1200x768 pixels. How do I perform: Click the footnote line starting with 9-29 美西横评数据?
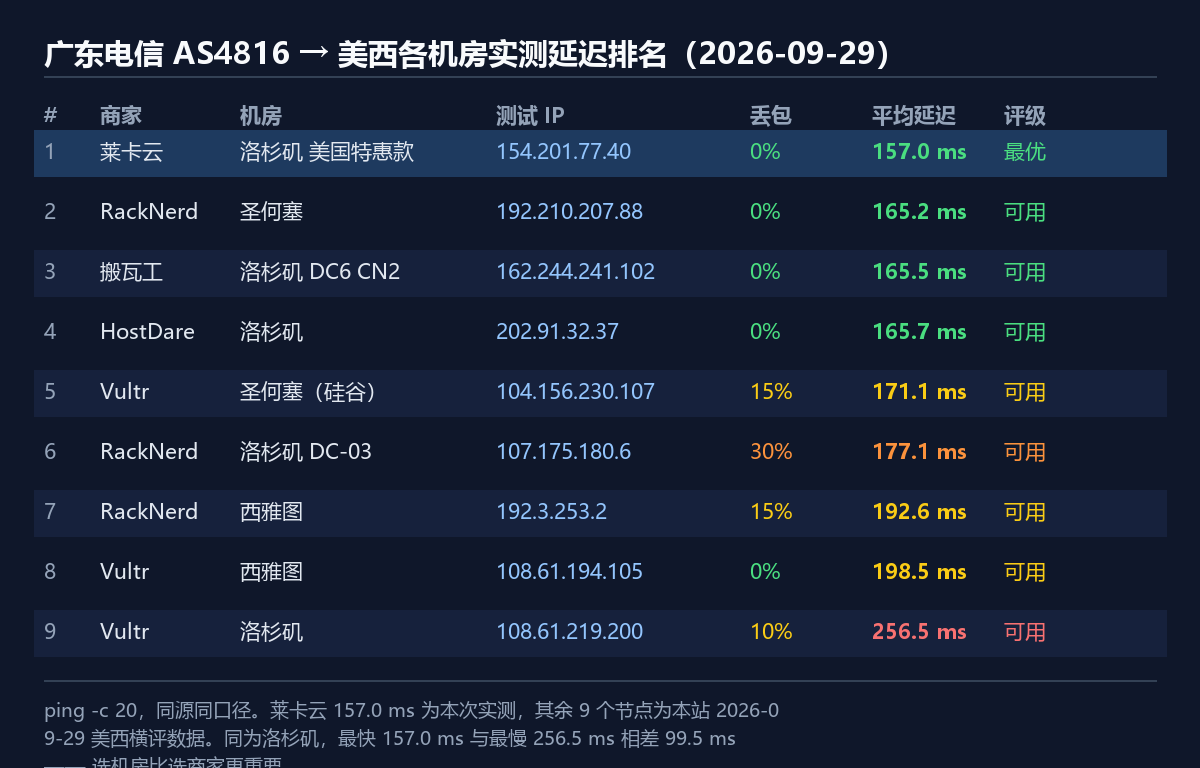point(390,739)
